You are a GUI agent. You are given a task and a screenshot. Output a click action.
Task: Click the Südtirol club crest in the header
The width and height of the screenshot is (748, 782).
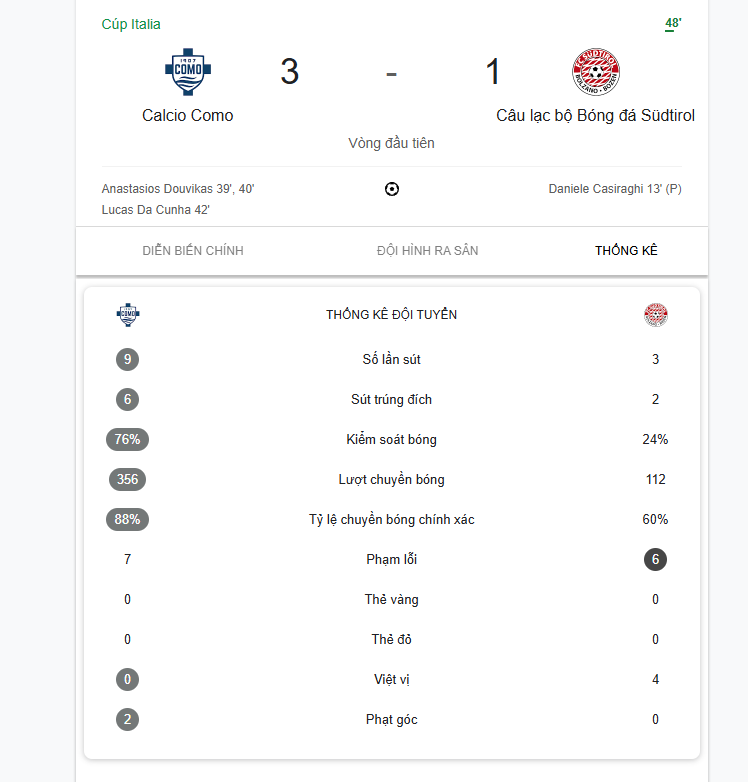[595, 73]
